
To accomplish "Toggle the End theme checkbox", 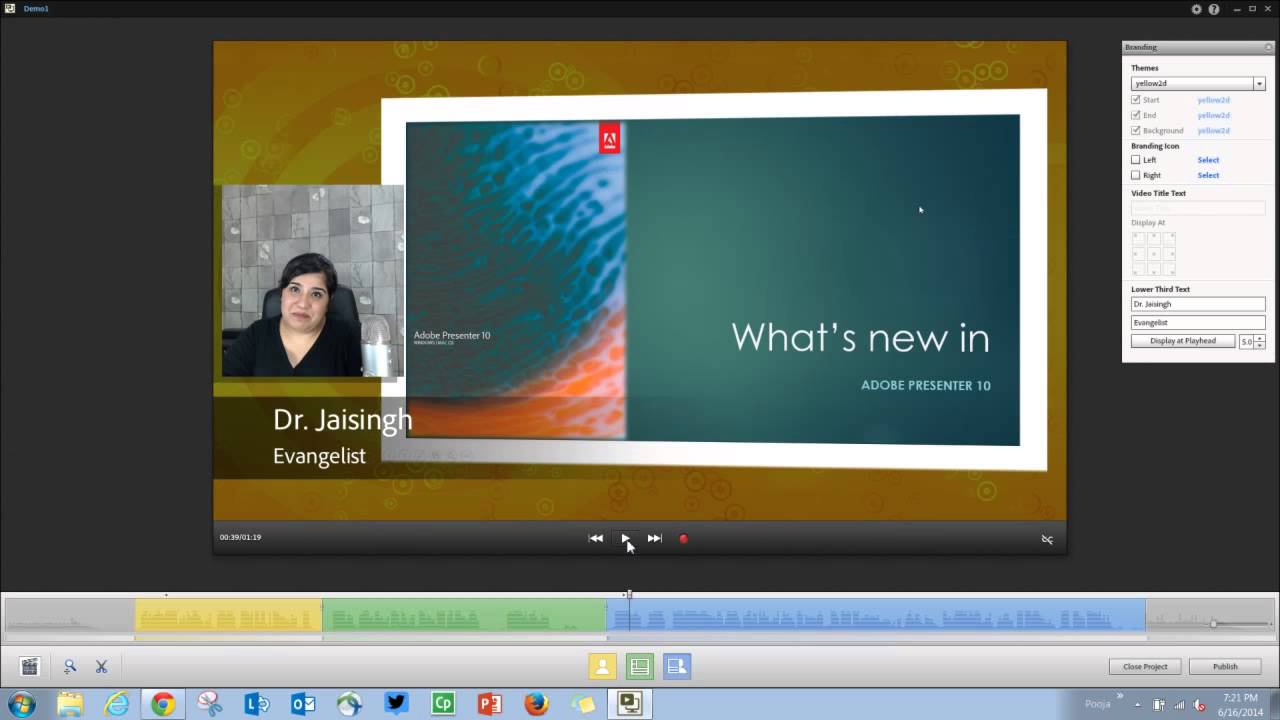I will [1136, 115].
